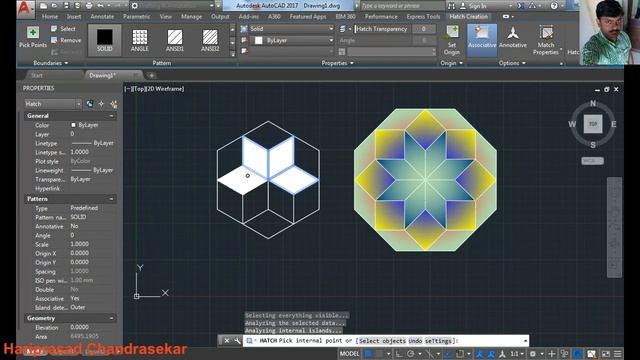Click the status bar customization menu icon
640x360 pixels.
coord(618,354)
